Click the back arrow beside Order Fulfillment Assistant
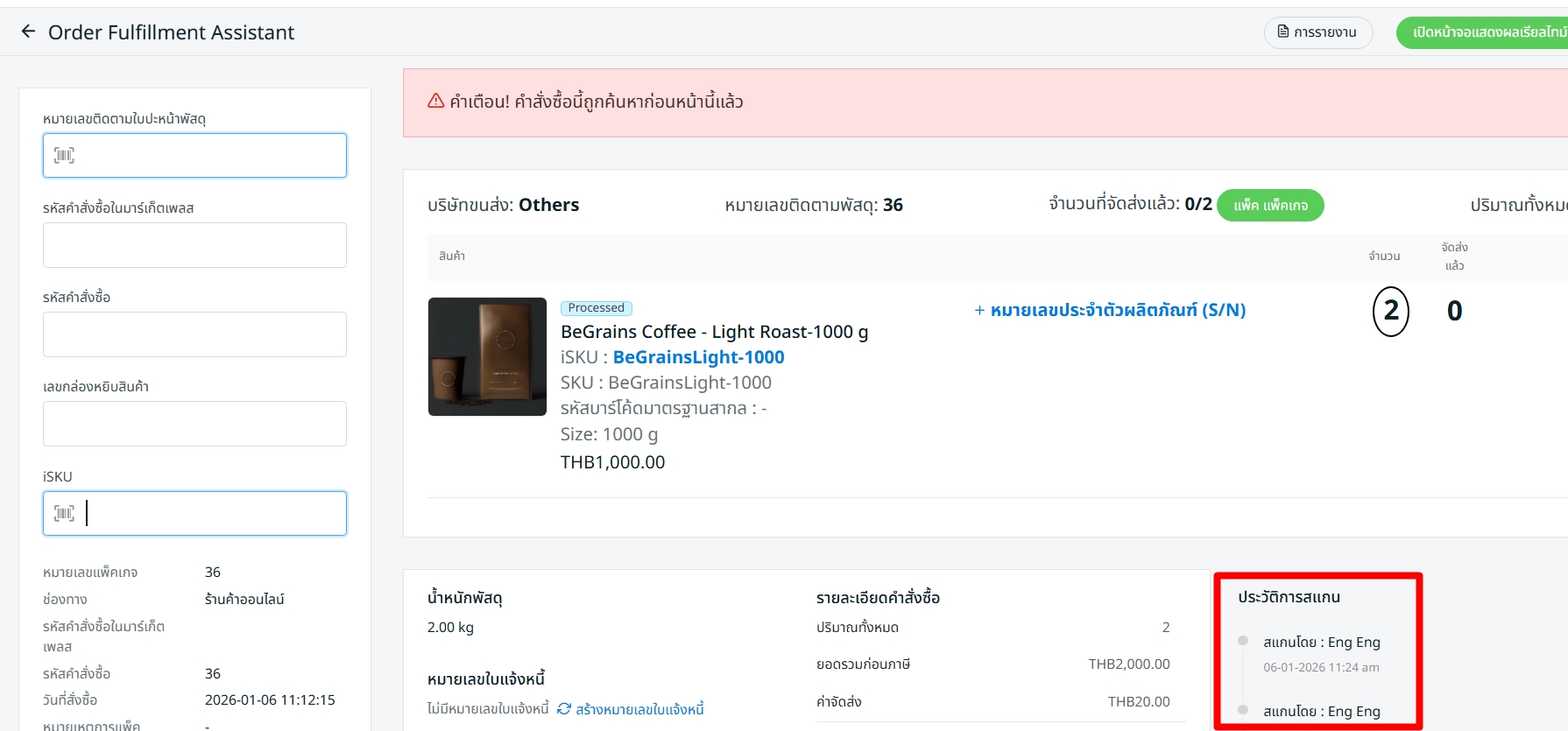Screen dimensions: 1568x731 pyautogui.click(x=28, y=32)
